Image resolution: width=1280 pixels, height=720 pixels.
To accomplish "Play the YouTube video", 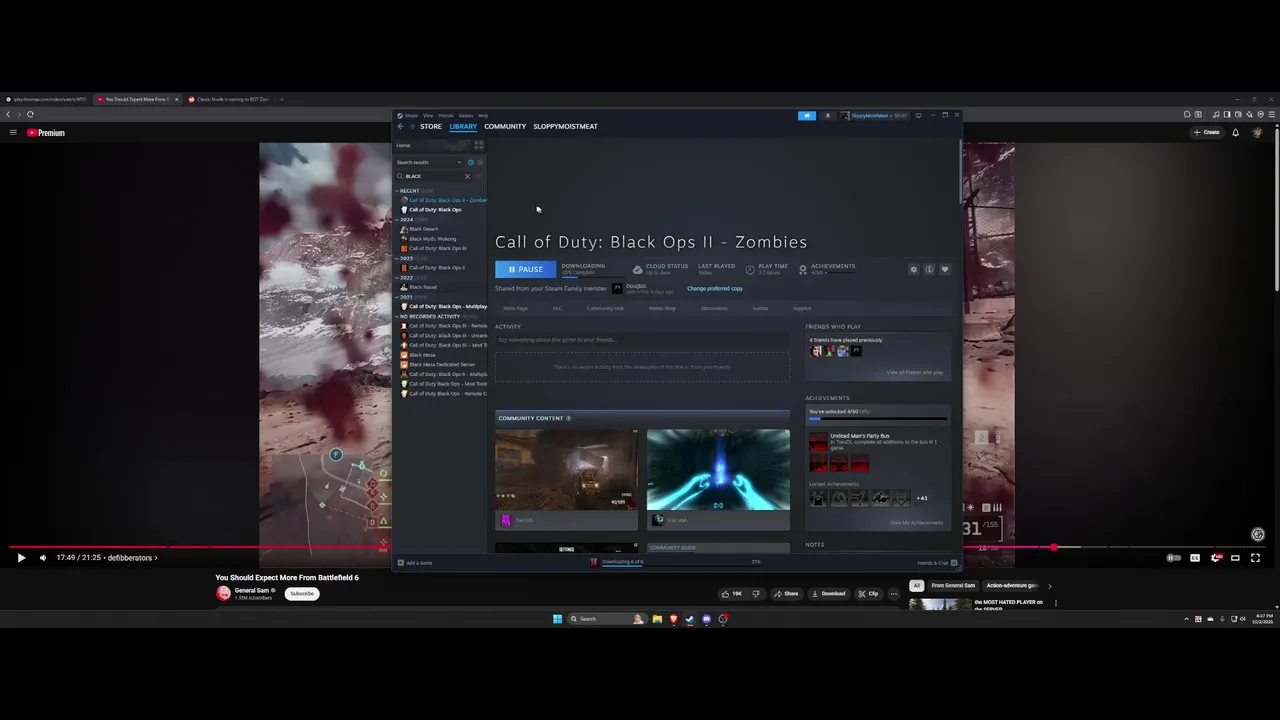I will coord(21,558).
